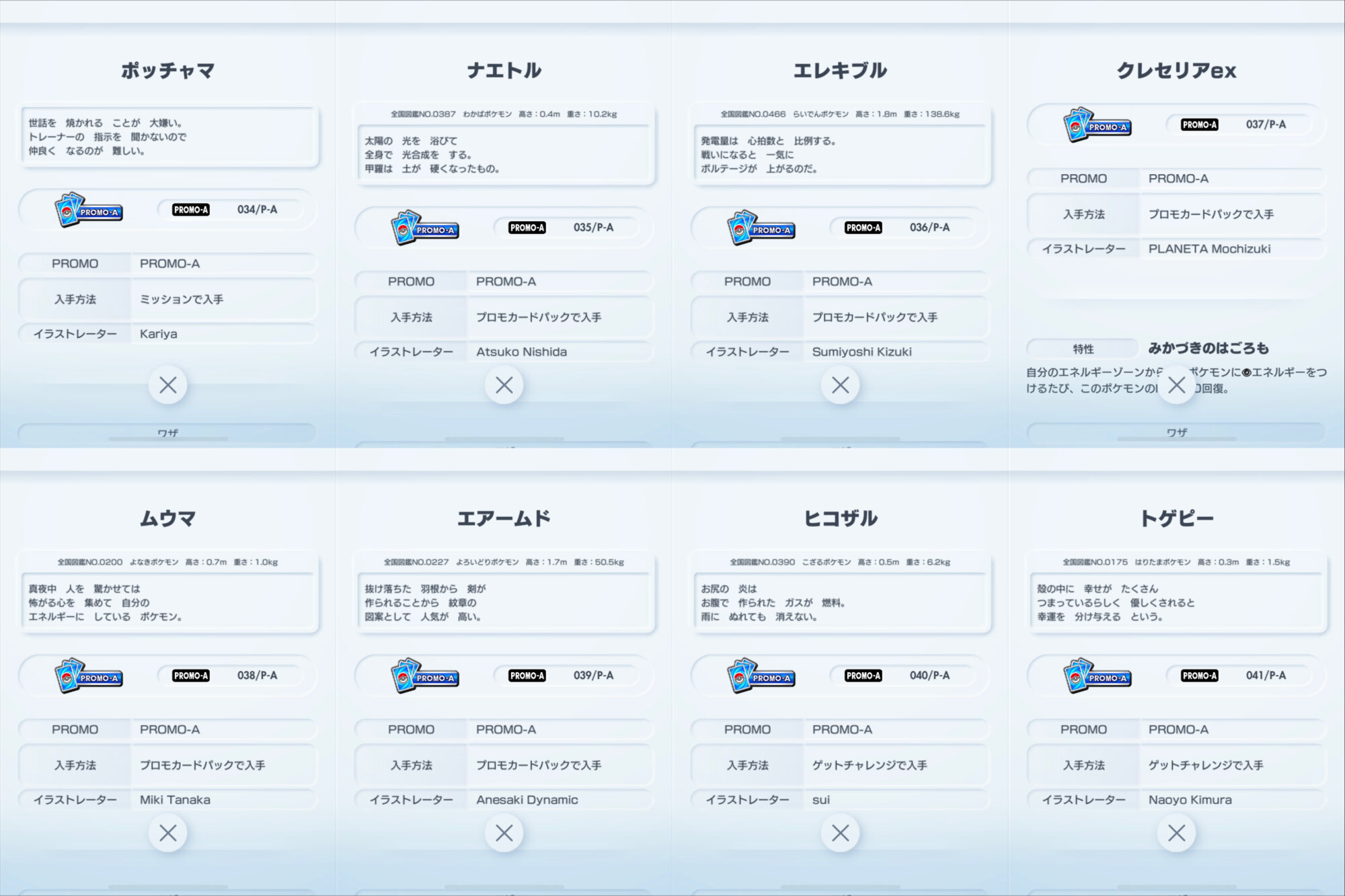The height and width of the screenshot is (896, 1345).
Task: Tap PROMO-A pack icon on クレセリアex panel
Action: click(1098, 125)
